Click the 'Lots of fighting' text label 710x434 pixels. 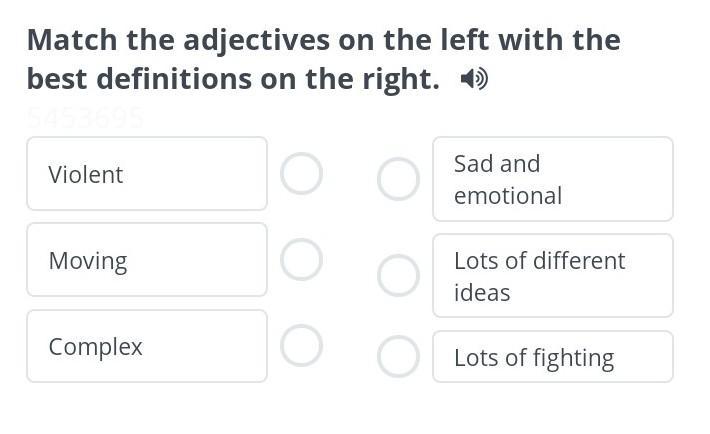coord(534,358)
